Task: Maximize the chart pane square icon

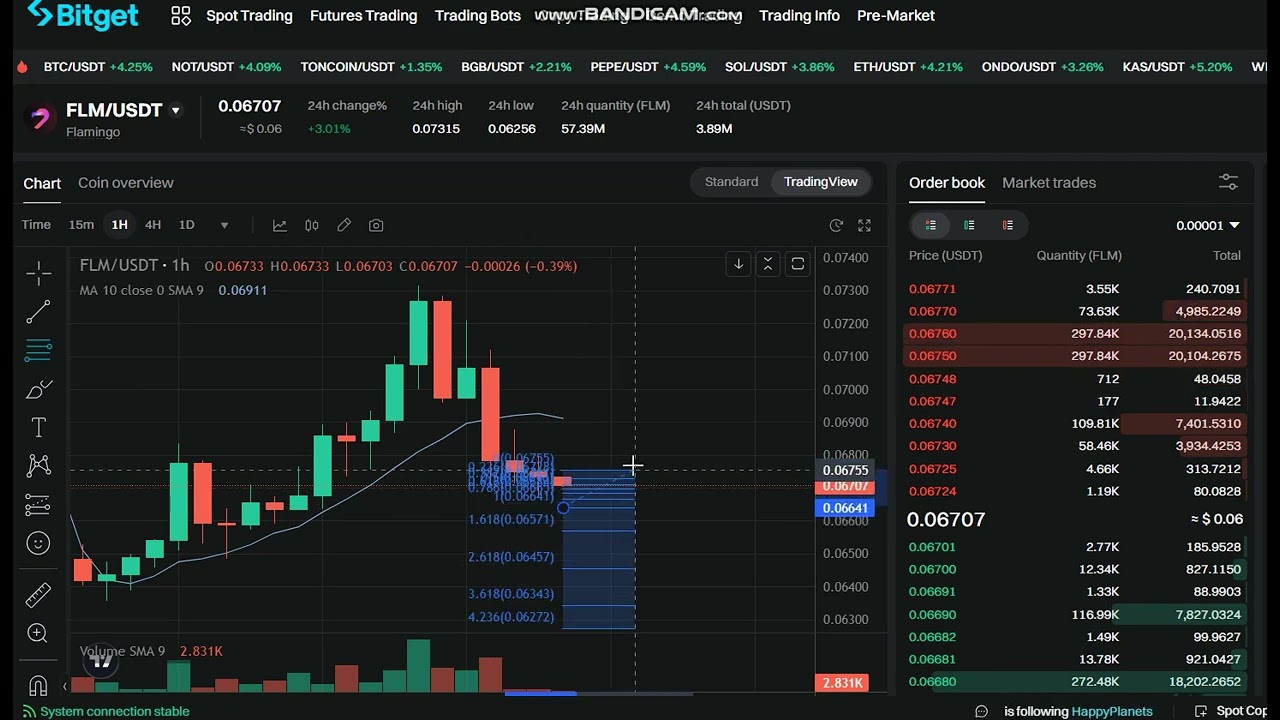Action: pos(798,264)
